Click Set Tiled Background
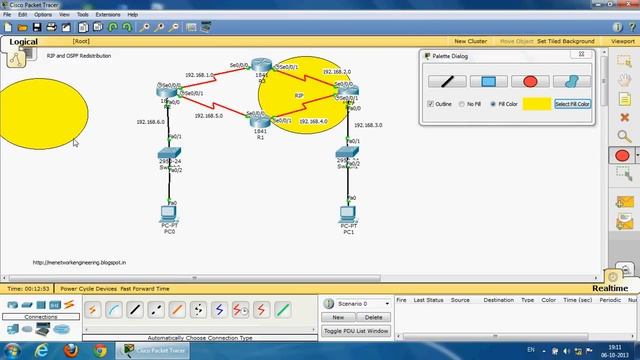 coord(565,41)
